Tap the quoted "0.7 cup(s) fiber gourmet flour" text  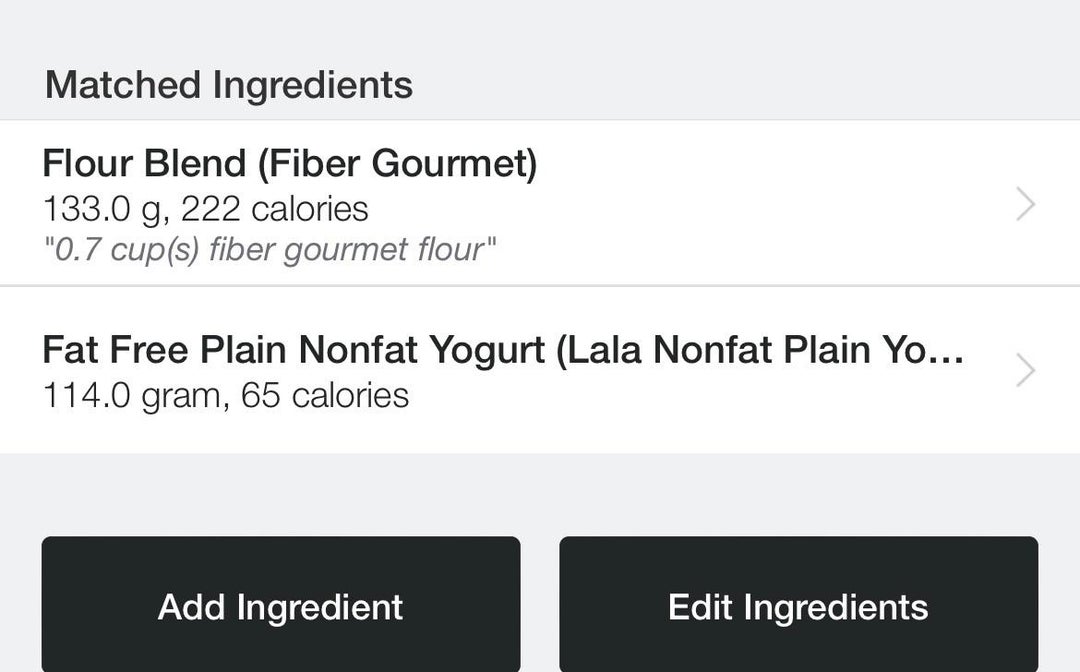tap(269, 249)
